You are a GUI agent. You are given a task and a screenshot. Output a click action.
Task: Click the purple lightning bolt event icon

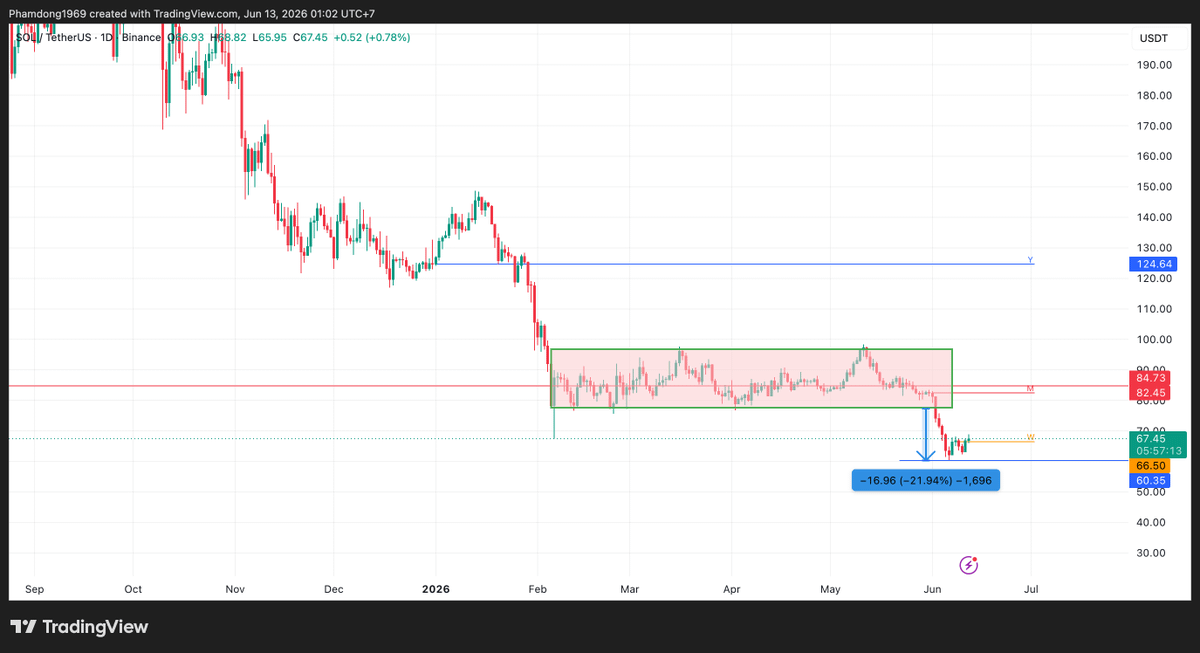(968, 565)
